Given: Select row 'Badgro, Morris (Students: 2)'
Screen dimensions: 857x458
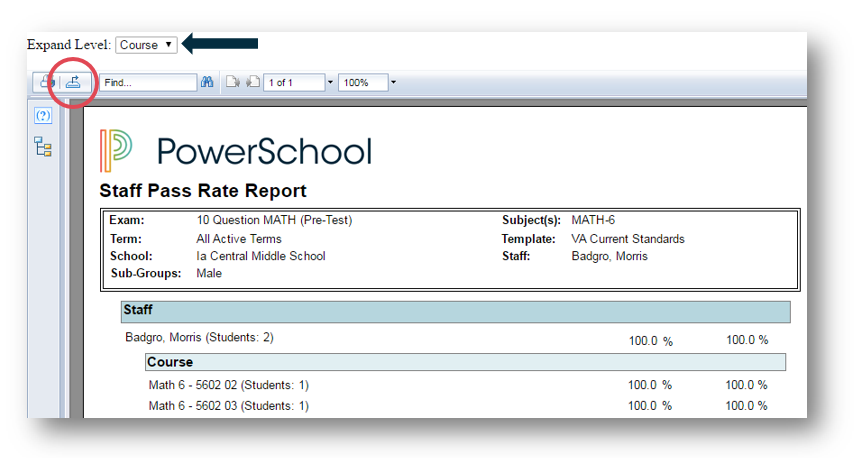Looking at the screenshot, I should (x=199, y=337).
